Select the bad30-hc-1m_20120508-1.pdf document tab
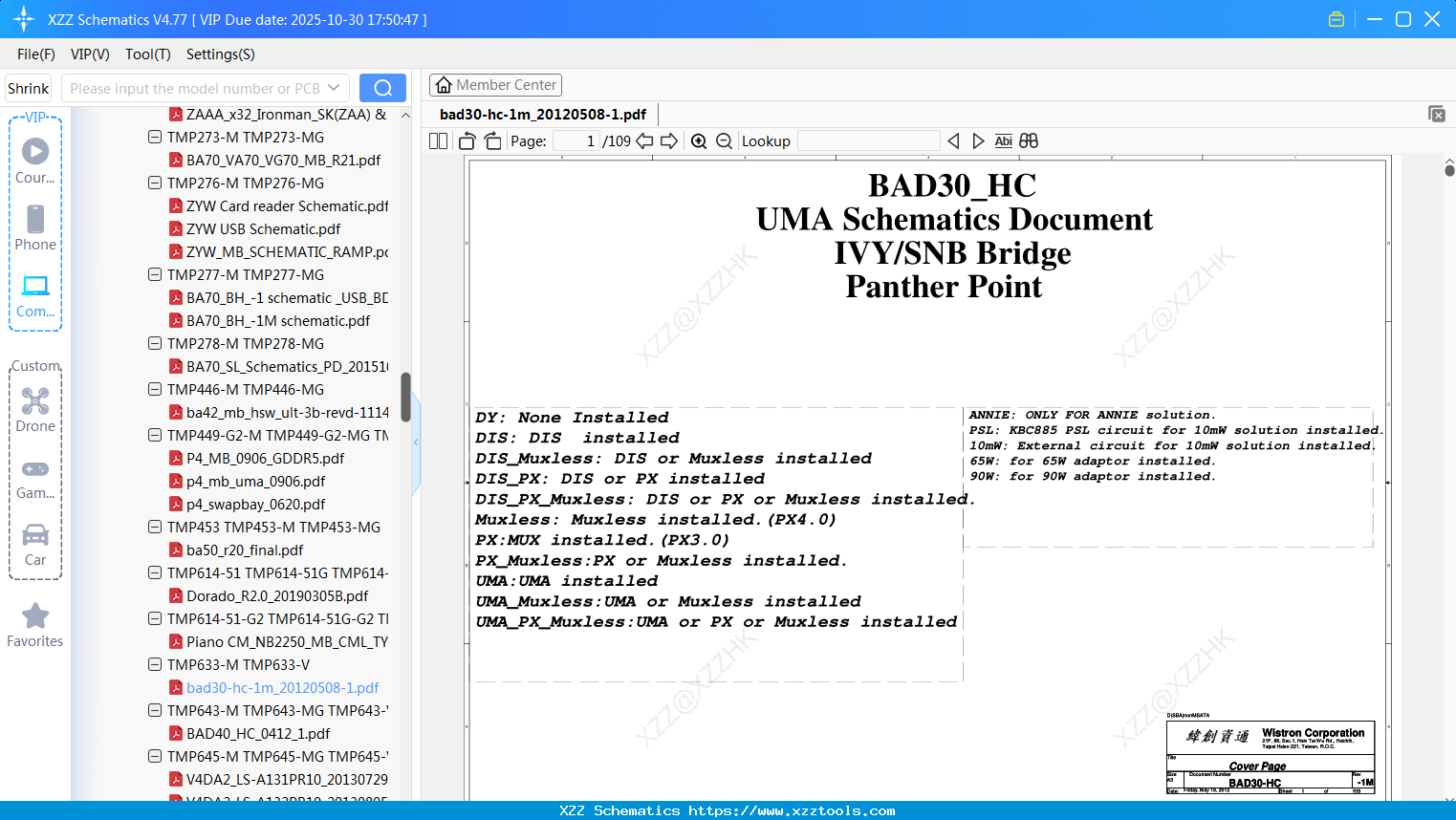 pyautogui.click(x=543, y=115)
